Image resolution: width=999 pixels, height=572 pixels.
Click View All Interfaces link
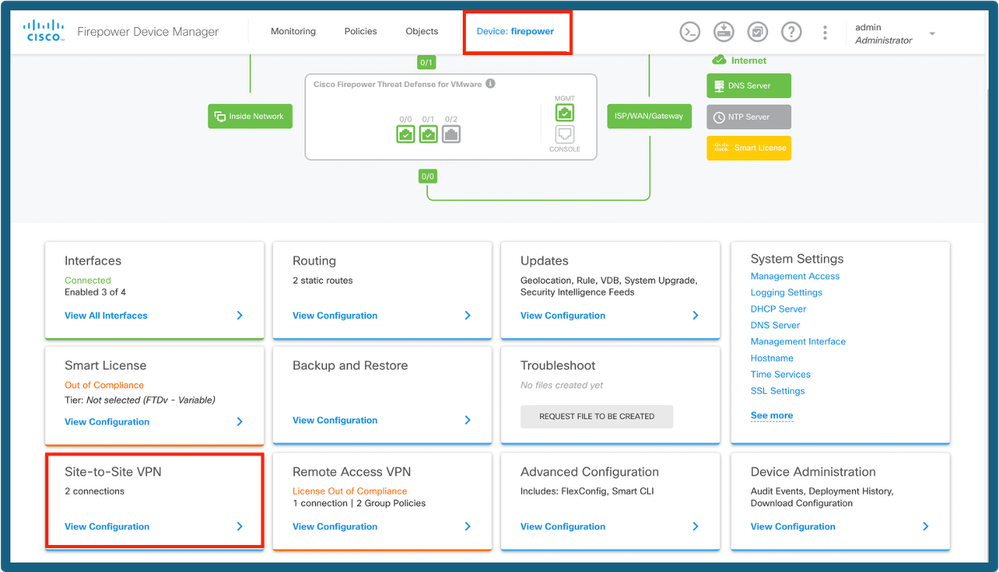pyautogui.click(x=106, y=315)
